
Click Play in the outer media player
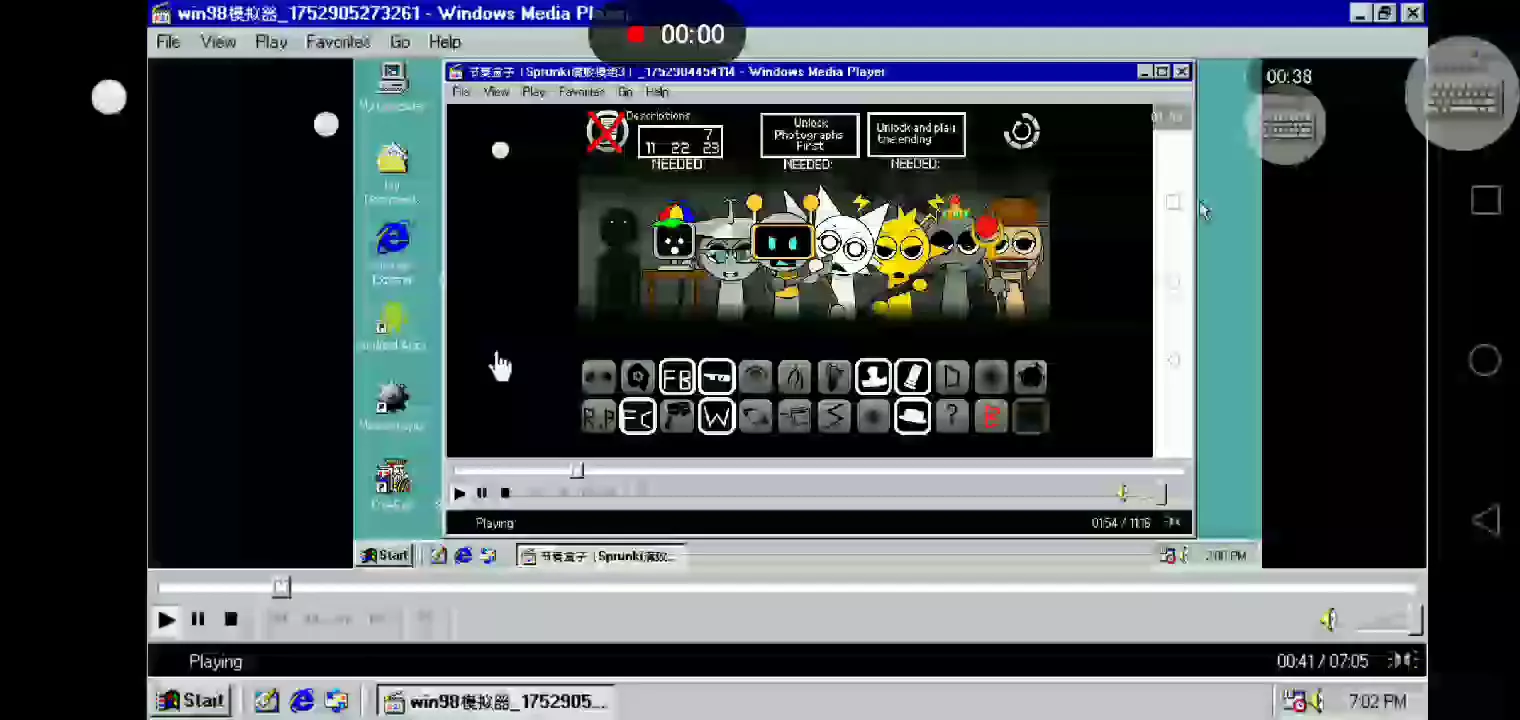pyautogui.click(x=166, y=620)
